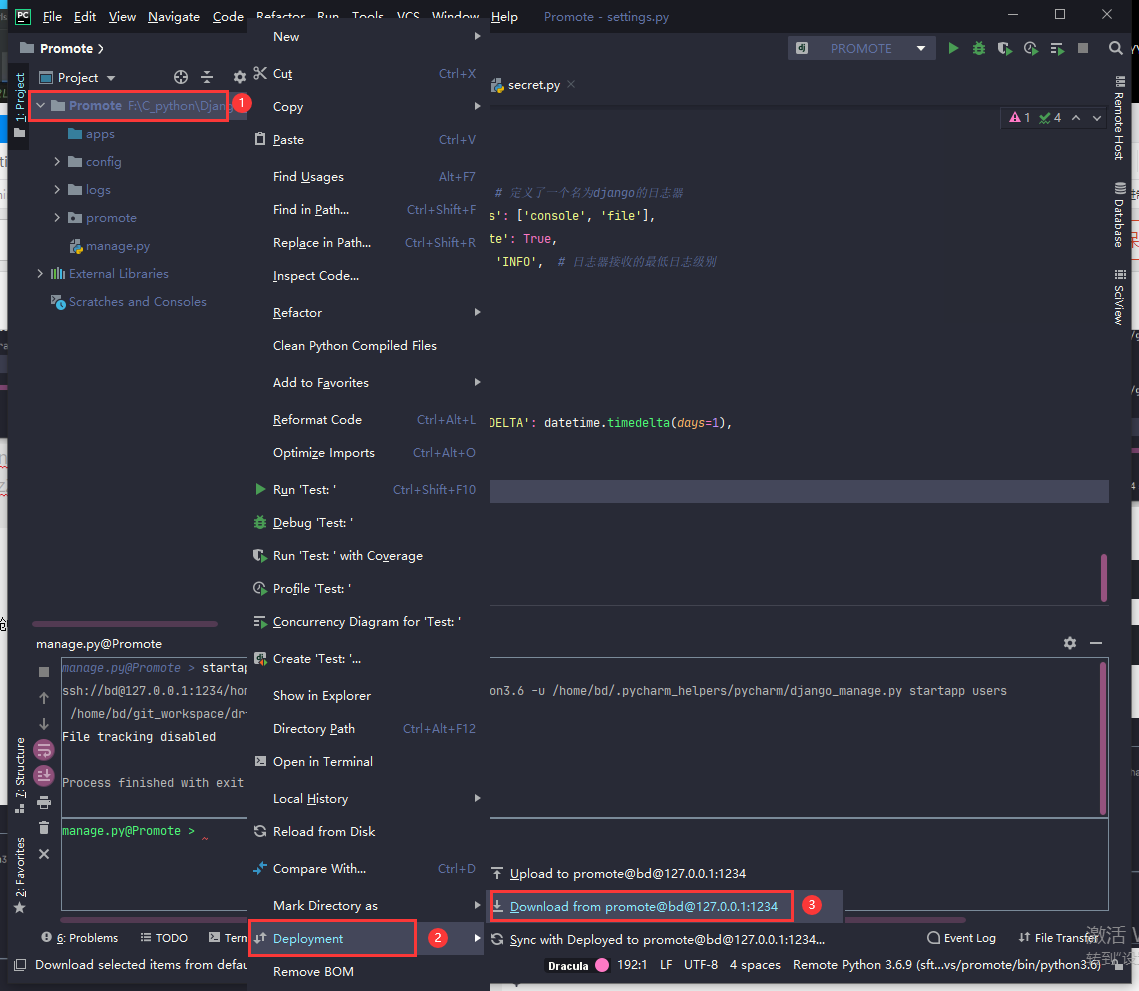Choose Deployment in the context menu
1139x991 pixels.
pyautogui.click(x=366, y=938)
